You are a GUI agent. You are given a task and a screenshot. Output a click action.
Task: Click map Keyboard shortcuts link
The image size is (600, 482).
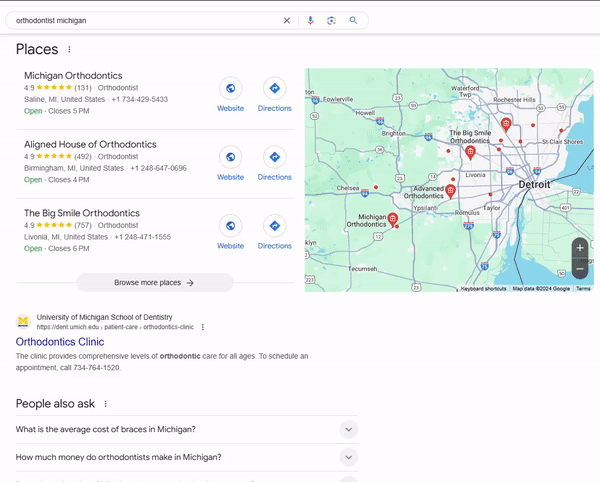pos(483,288)
